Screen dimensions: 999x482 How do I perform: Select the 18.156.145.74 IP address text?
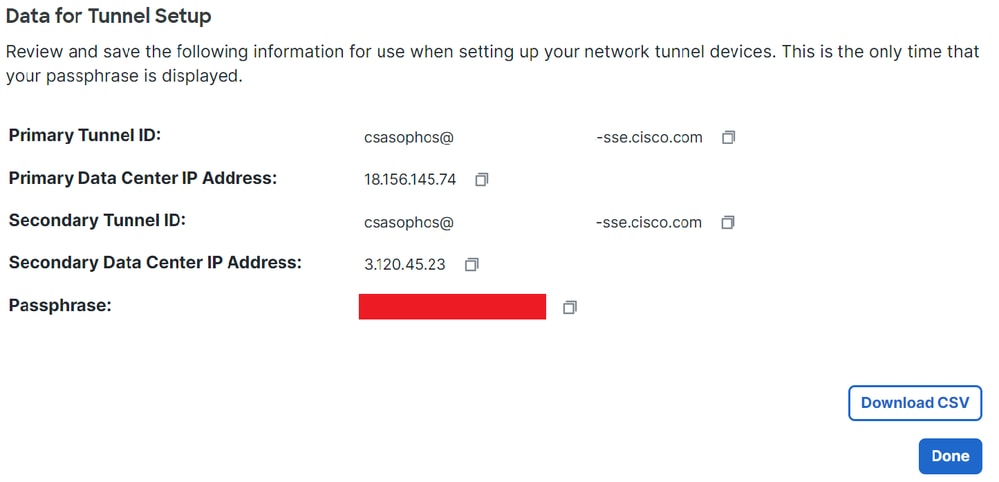pyautogui.click(x=410, y=180)
